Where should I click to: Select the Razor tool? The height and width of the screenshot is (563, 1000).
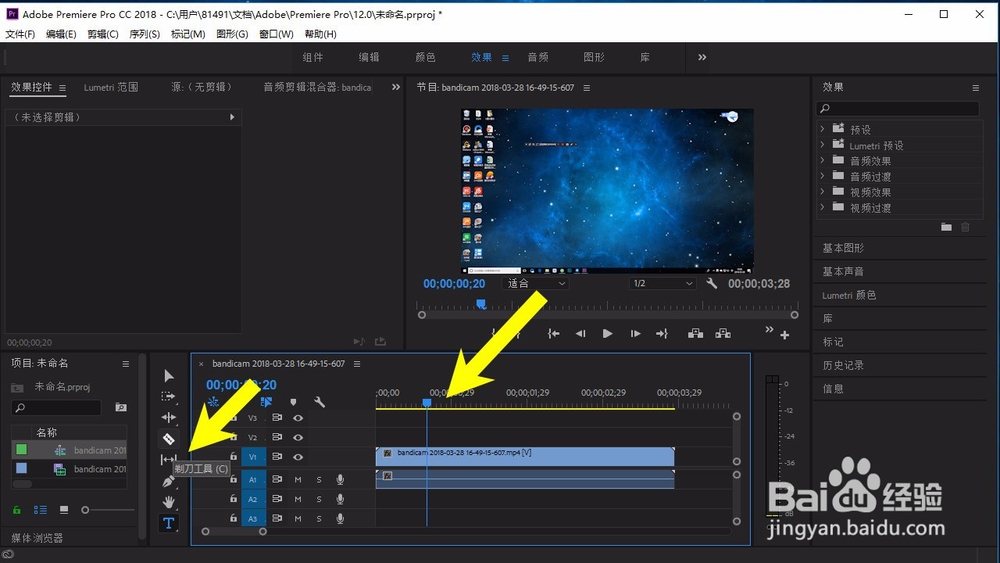pyautogui.click(x=168, y=439)
